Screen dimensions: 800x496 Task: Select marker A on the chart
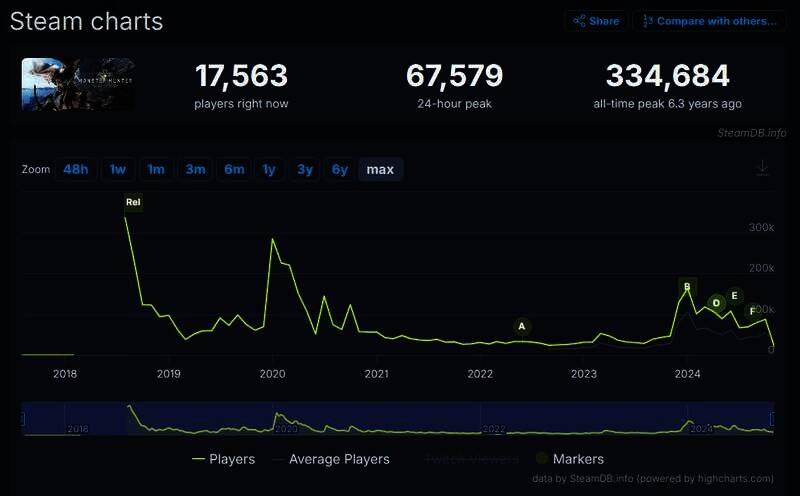(x=521, y=326)
